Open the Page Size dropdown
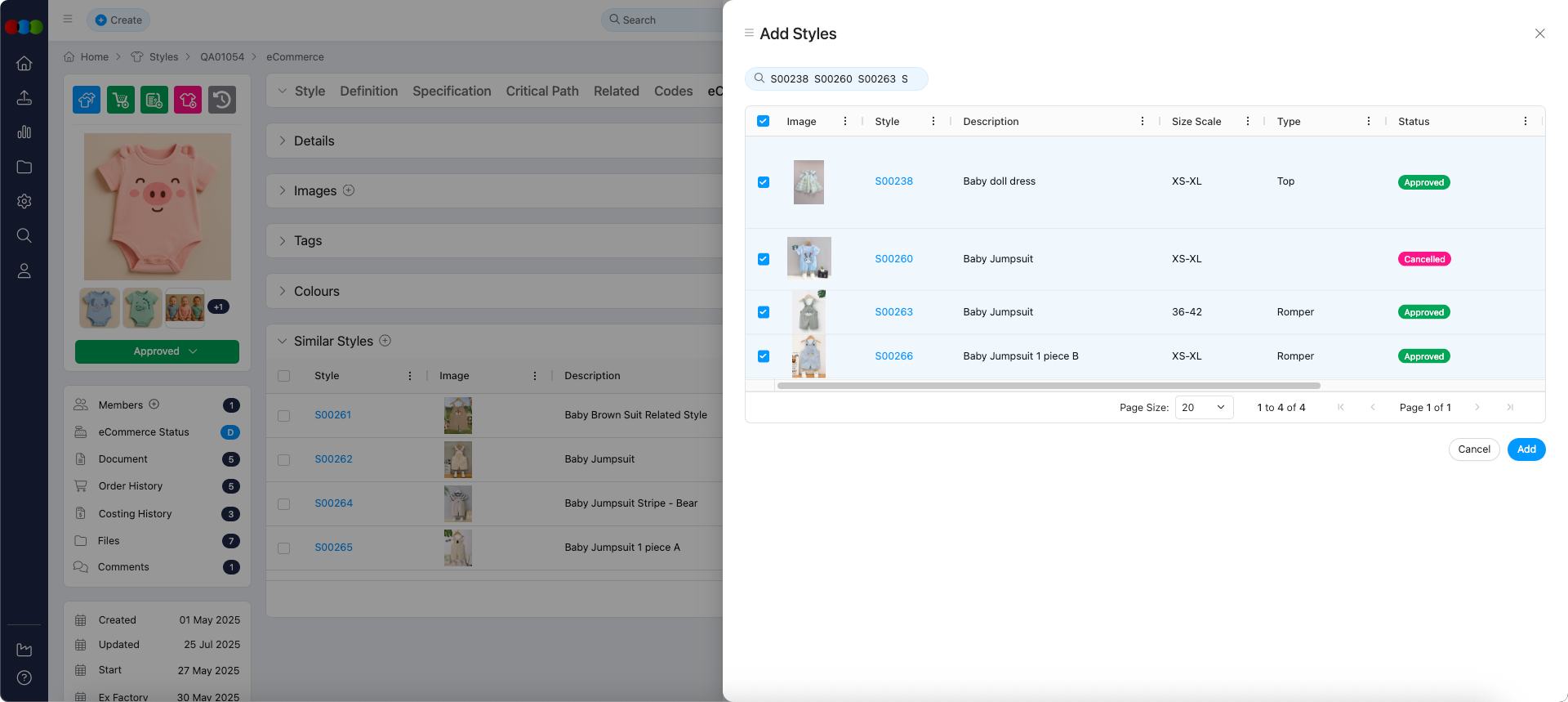1568x702 pixels. [x=1204, y=408]
